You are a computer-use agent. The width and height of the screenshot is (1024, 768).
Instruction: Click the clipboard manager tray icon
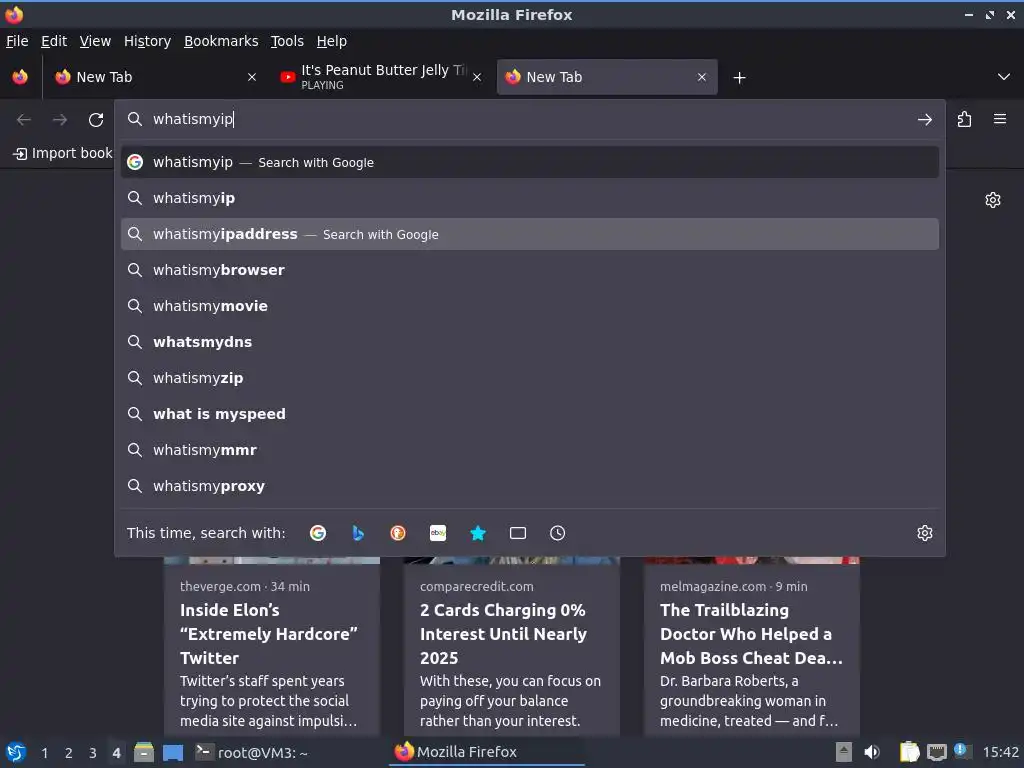coord(909,752)
